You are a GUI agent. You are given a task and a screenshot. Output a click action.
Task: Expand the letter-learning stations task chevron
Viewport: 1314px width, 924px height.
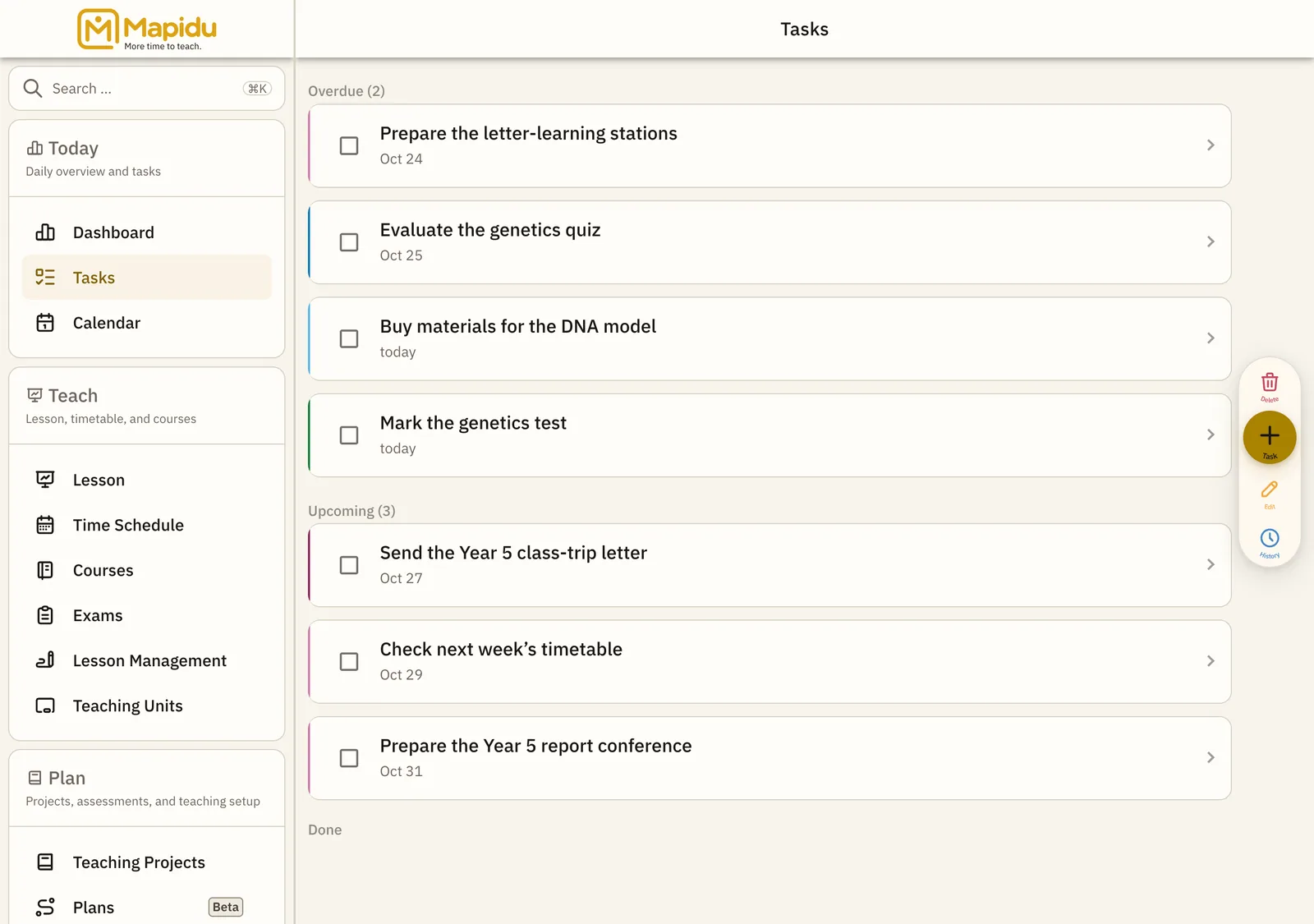click(x=1211, y=145)
